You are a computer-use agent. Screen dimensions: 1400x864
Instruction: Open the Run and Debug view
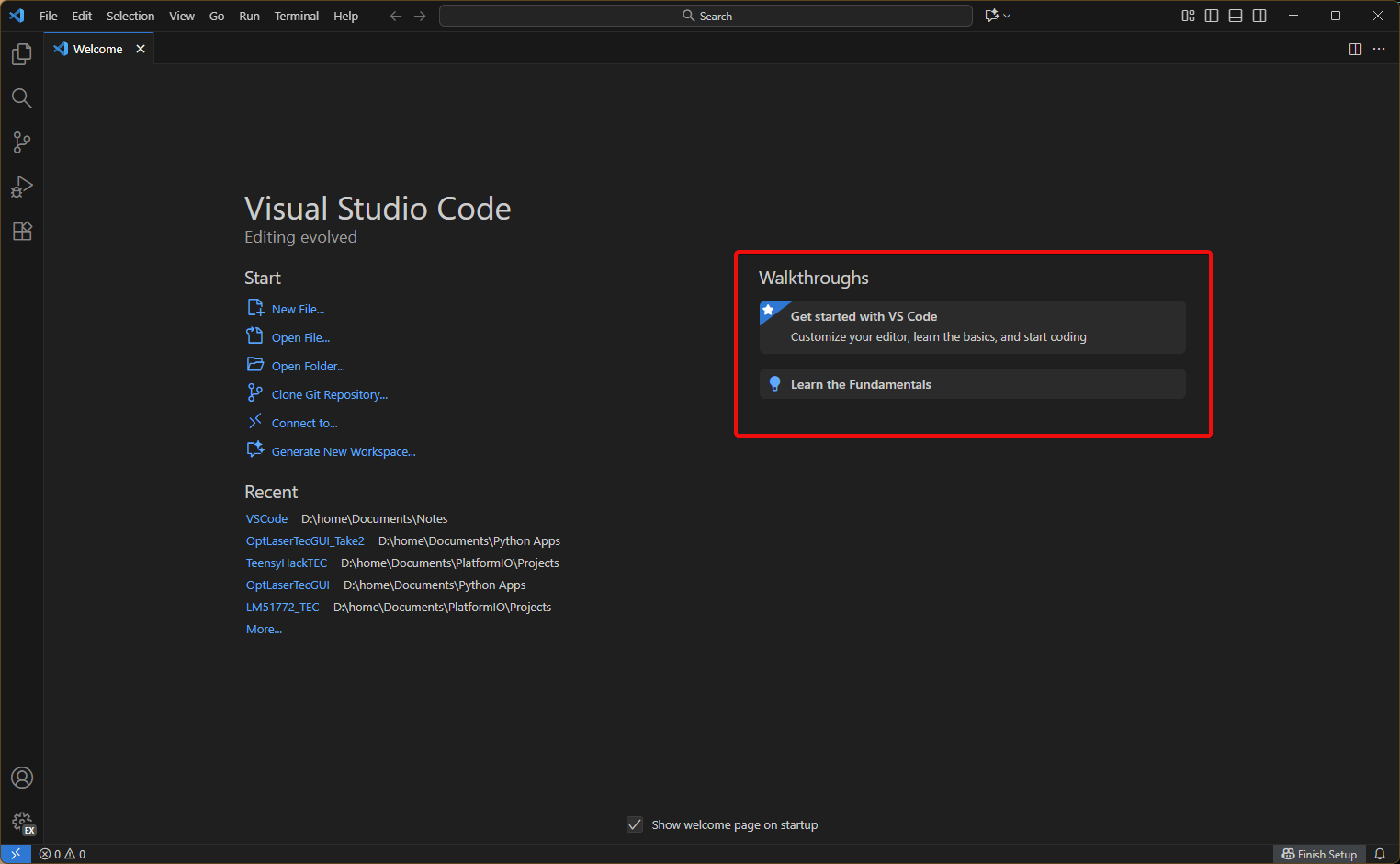(22, 187)
